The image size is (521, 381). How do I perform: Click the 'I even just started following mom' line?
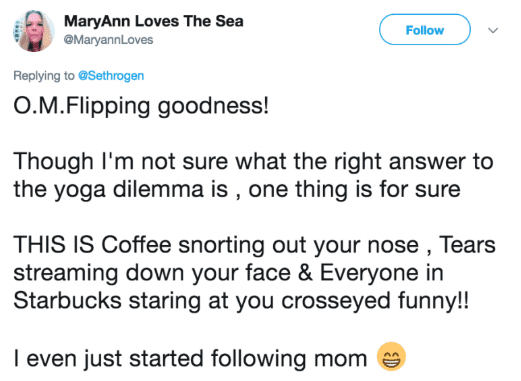[x=190, y=359]
